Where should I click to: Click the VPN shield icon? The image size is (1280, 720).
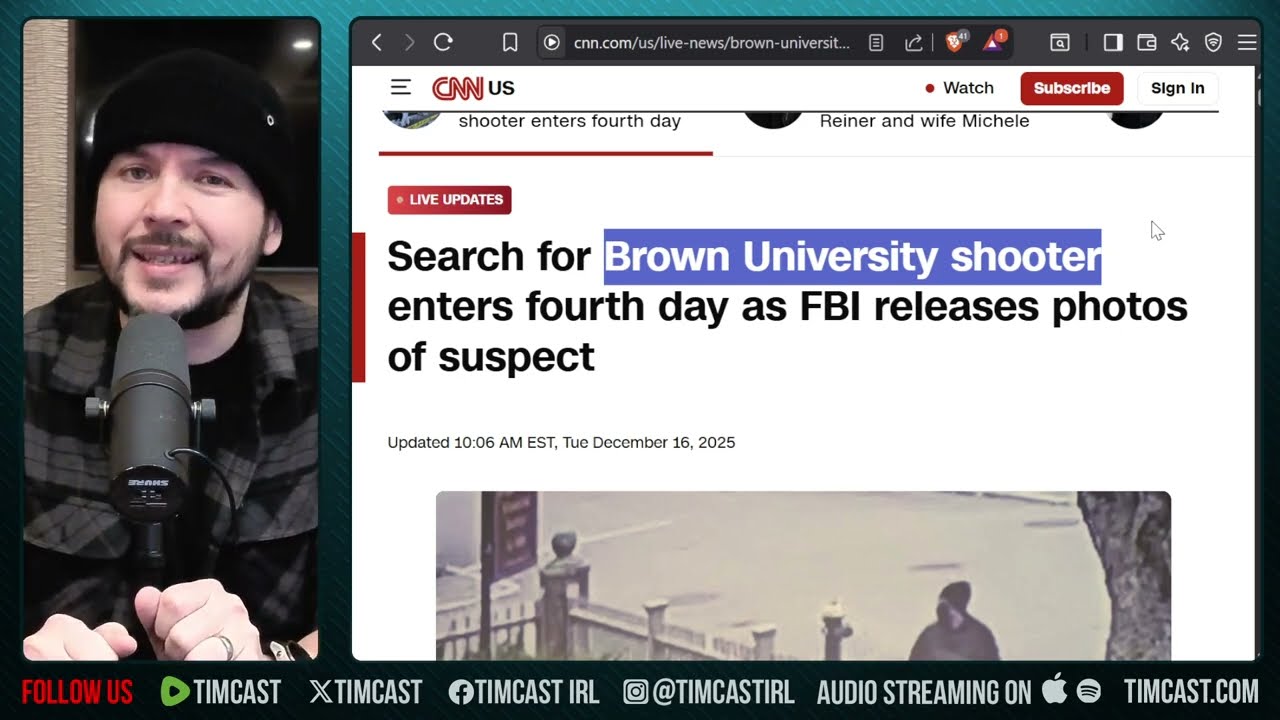(1213, 42)
